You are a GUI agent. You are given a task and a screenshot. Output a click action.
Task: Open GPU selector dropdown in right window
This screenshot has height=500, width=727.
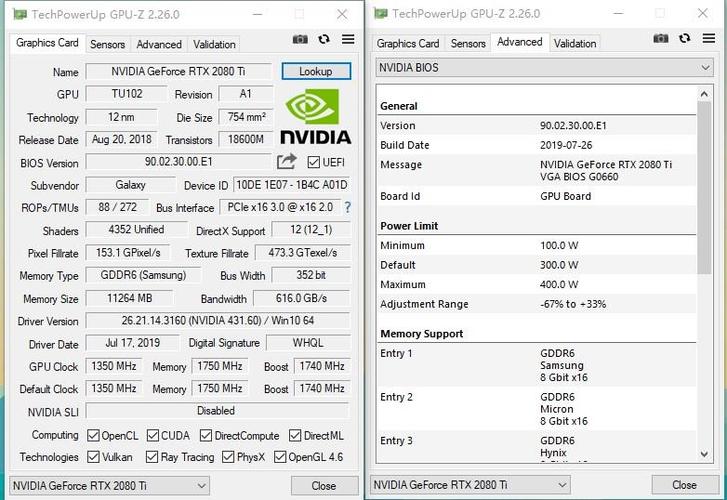470,485
